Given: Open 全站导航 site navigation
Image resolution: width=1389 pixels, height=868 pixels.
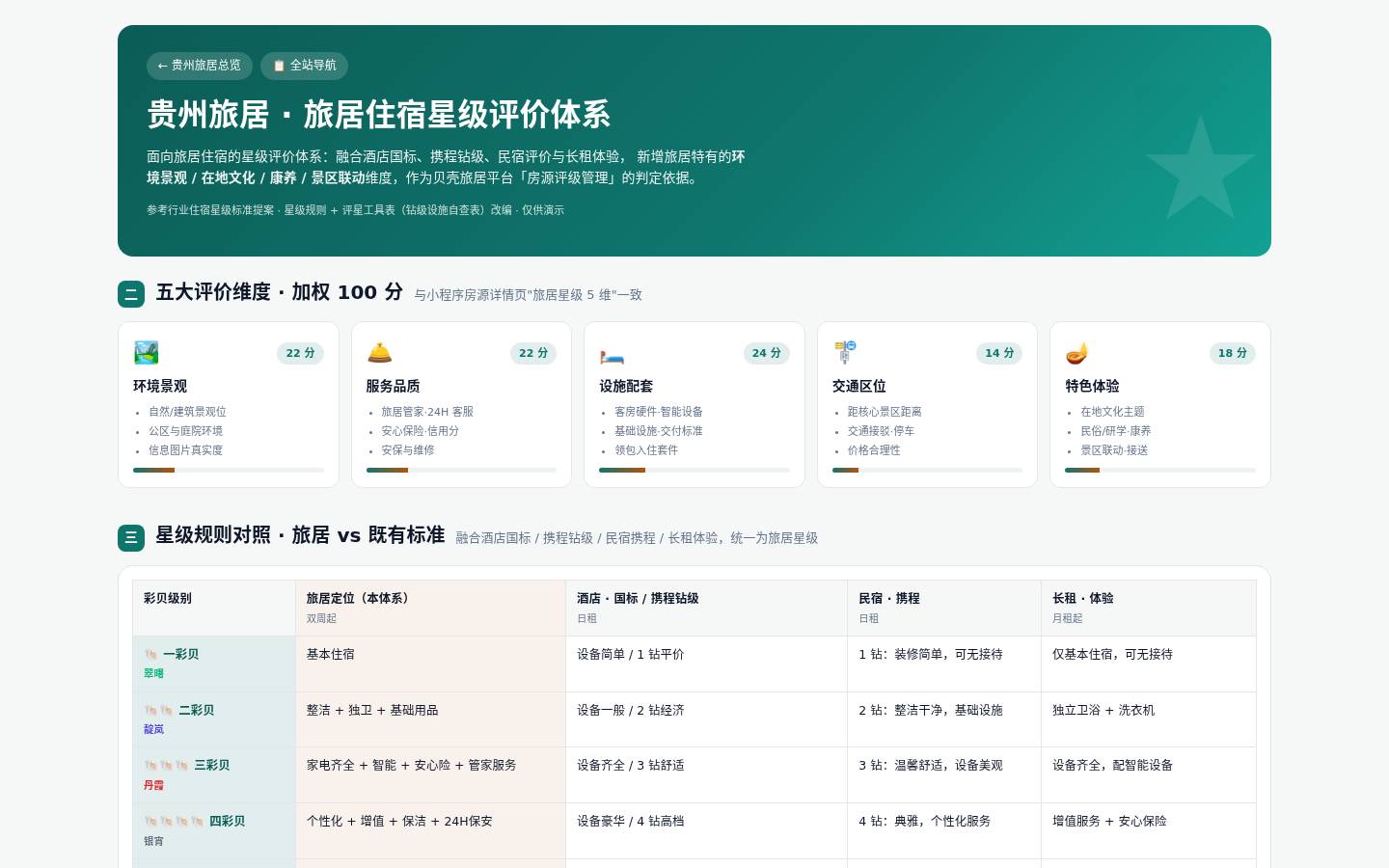Looking at the screenshot, I should point(304,66).
